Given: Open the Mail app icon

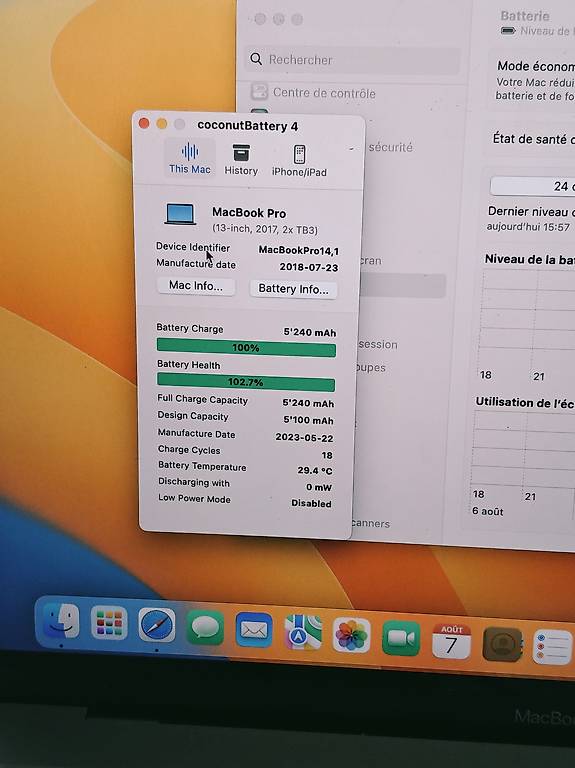Looking at the screenshot, I should click(x=254, y=630).
